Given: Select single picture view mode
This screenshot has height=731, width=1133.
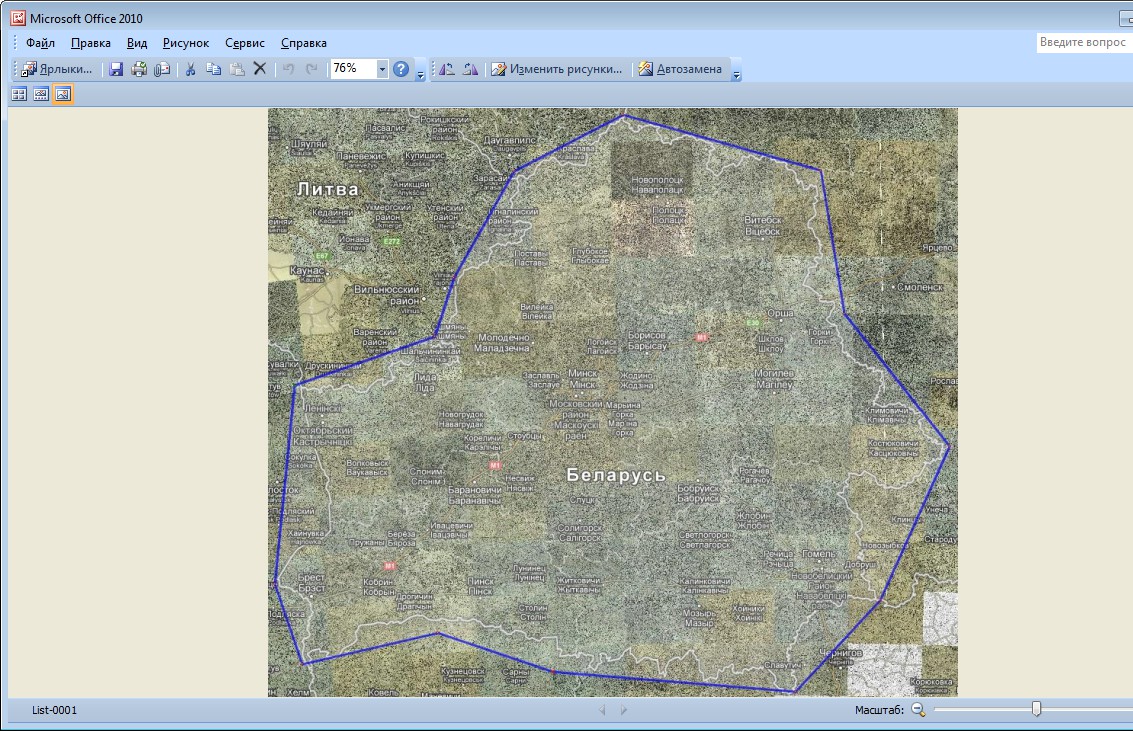Looking at the screenshot, I should point(63,94).
